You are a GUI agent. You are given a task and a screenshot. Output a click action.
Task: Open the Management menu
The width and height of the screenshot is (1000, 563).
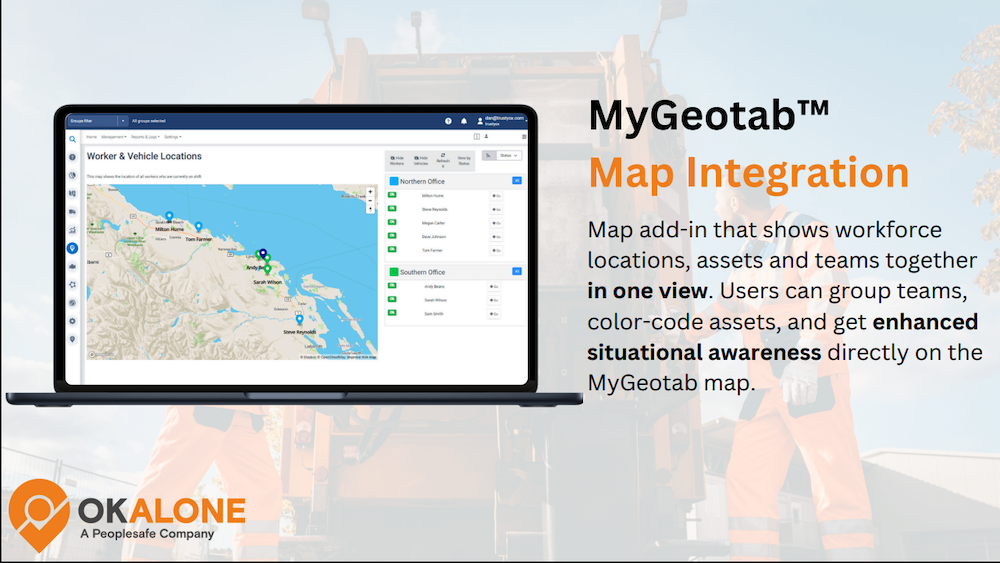tap(114, 137)
